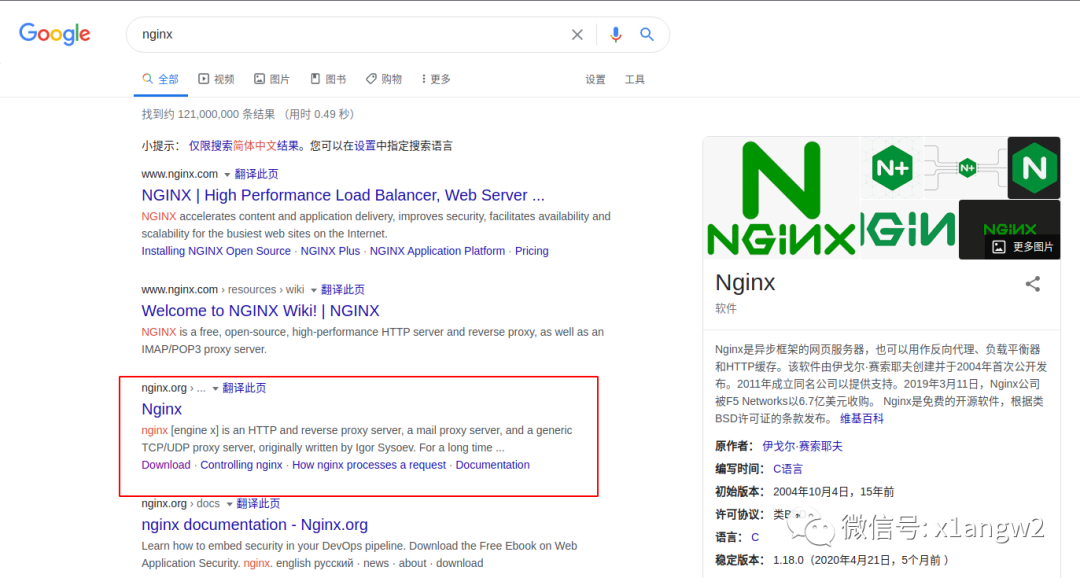This screenshot has width=1080, height=578.
Task: Open nginx documentation - Nginx.org result
Action: pyautogui.click(x=255, y=525)
